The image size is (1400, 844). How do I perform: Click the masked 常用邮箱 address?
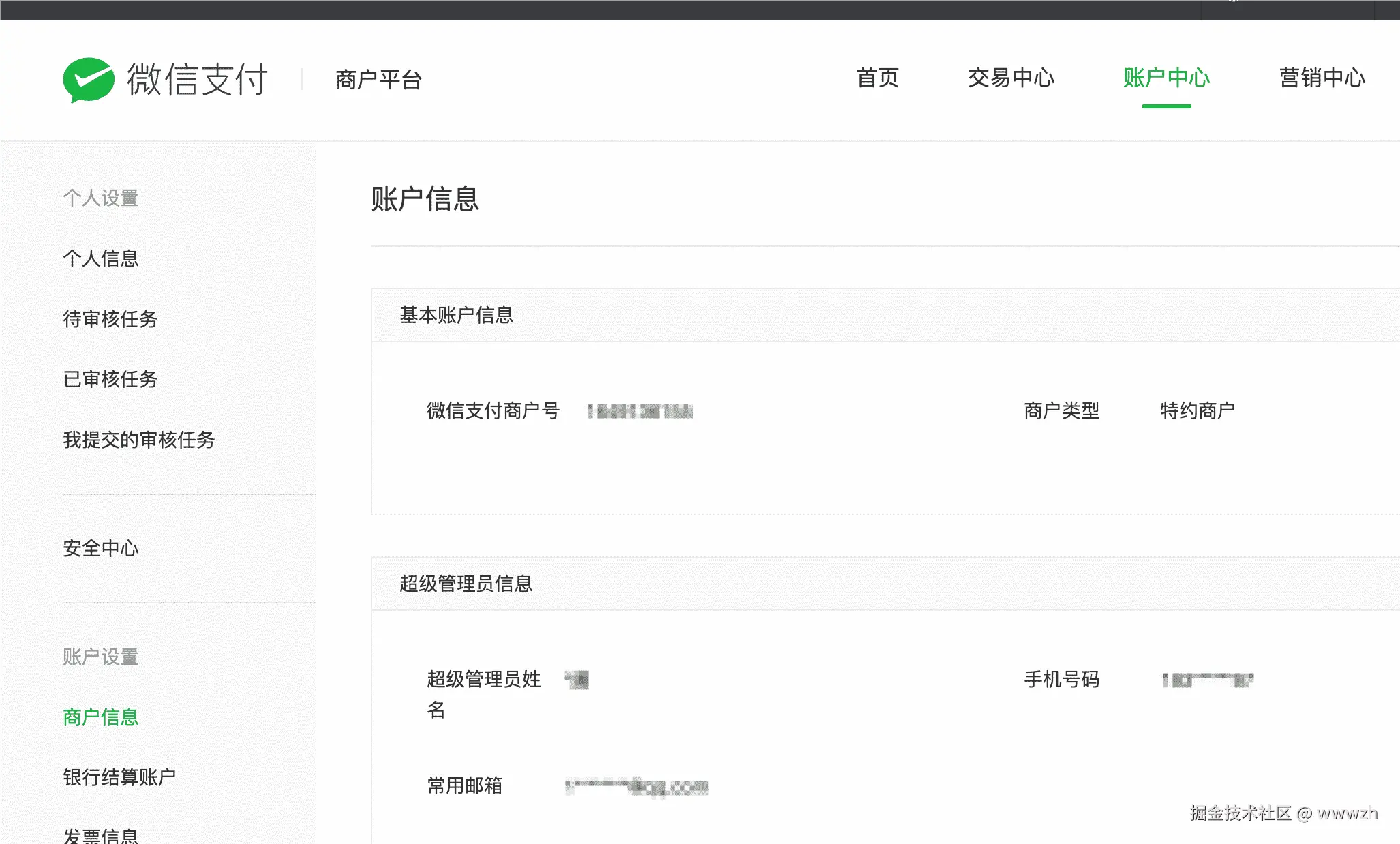pyautogui.click(x=635, y=787)
